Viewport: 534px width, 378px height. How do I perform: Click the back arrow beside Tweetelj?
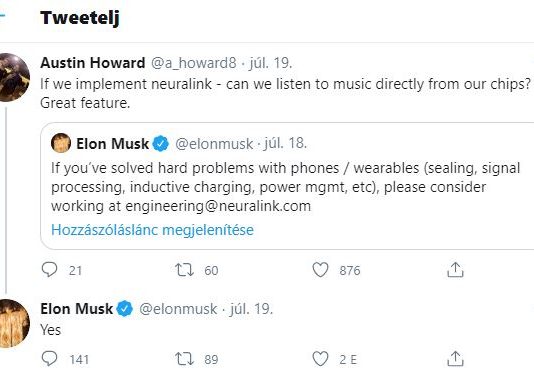pos(2,15)
